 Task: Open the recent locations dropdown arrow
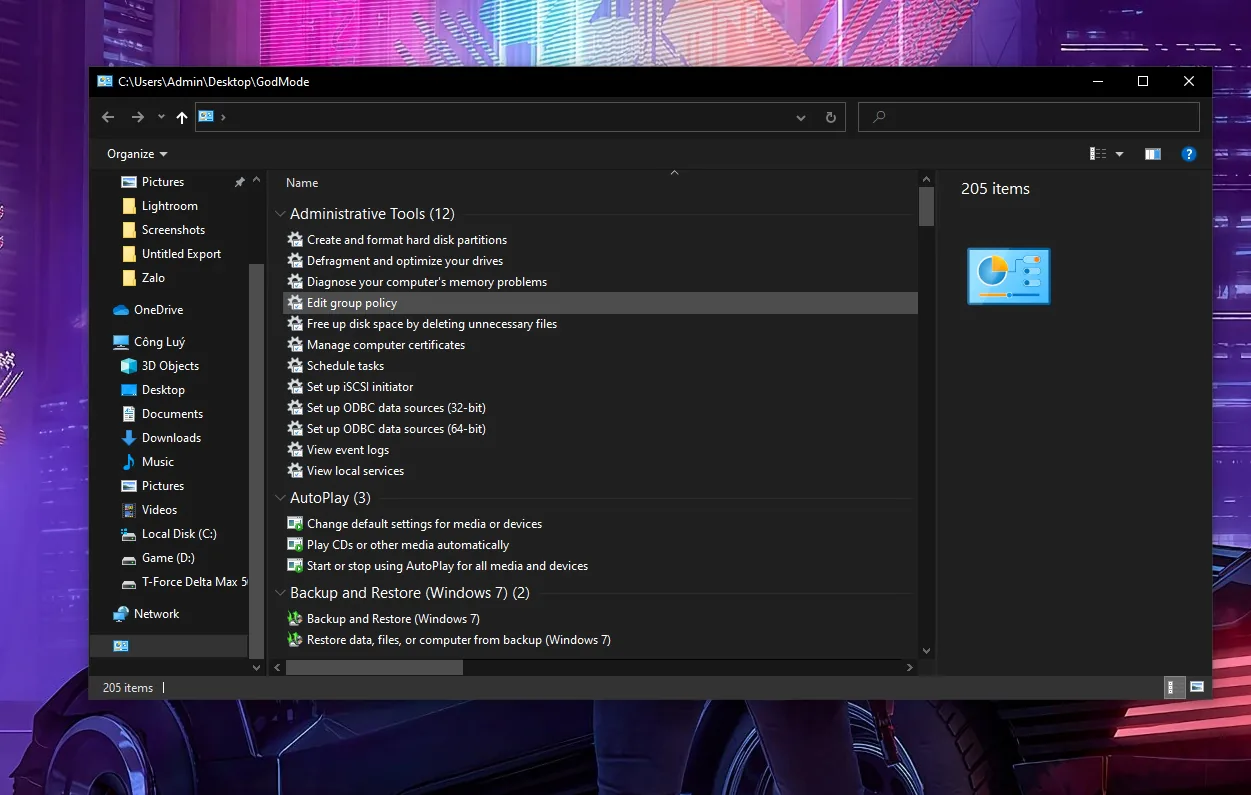coord(161,117)
